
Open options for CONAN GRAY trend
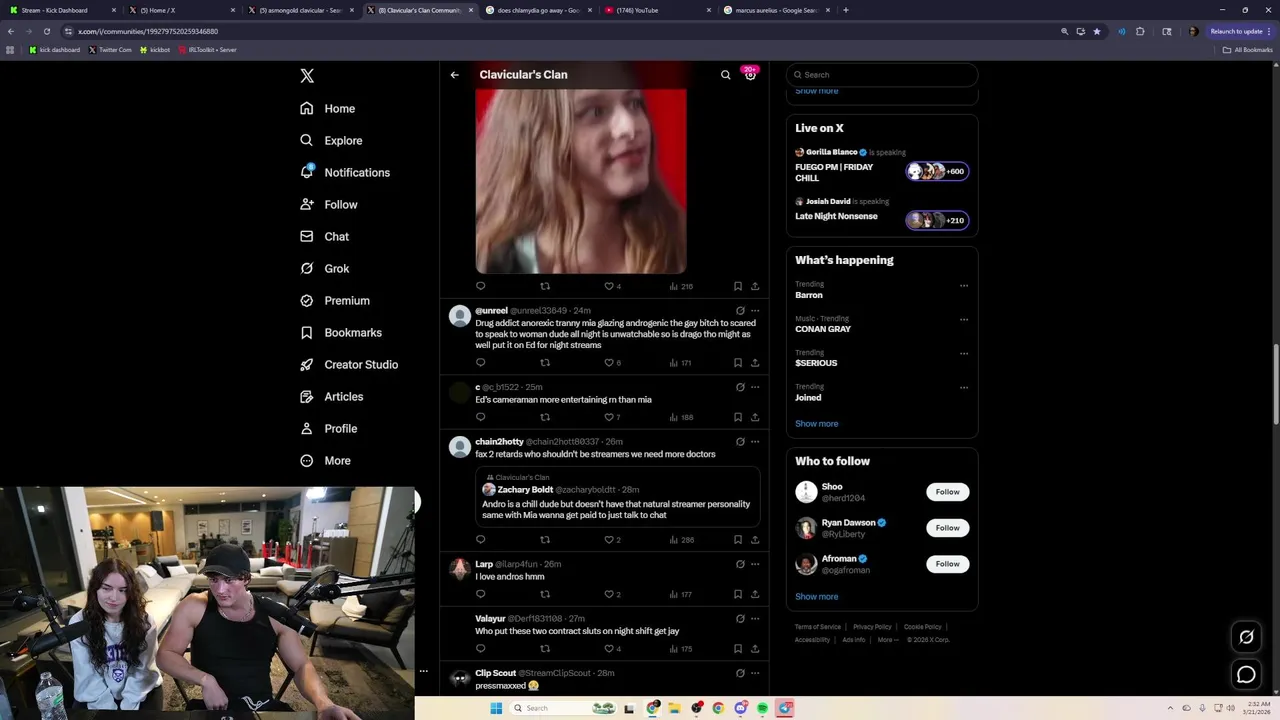(964, 319)
